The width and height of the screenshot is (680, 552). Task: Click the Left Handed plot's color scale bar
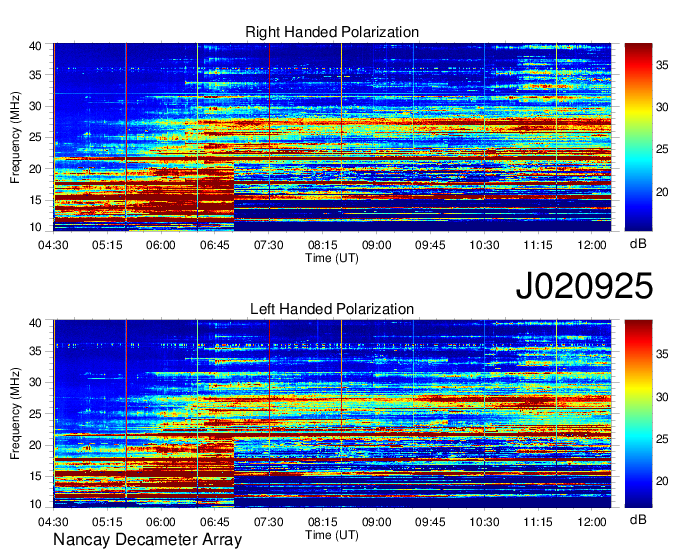[x=638, y=414]
